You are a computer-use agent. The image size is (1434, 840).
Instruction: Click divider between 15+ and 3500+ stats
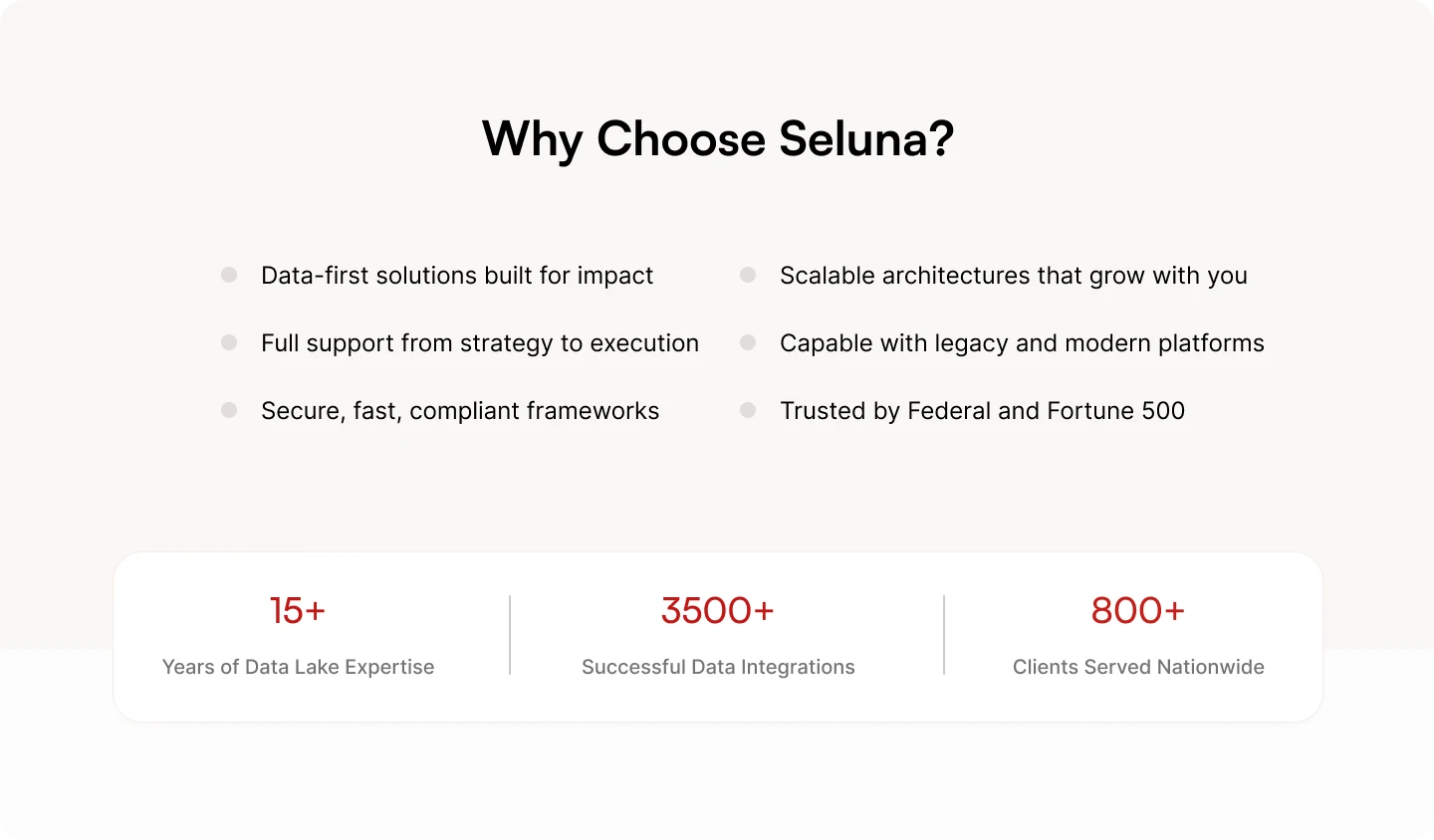point(510,635)
